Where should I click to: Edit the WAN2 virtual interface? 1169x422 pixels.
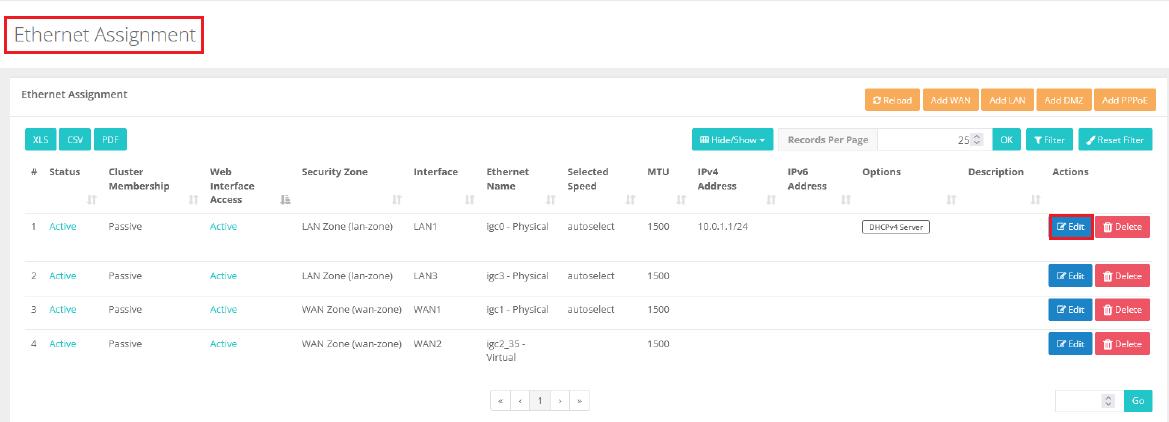[x=1070, y=344]
